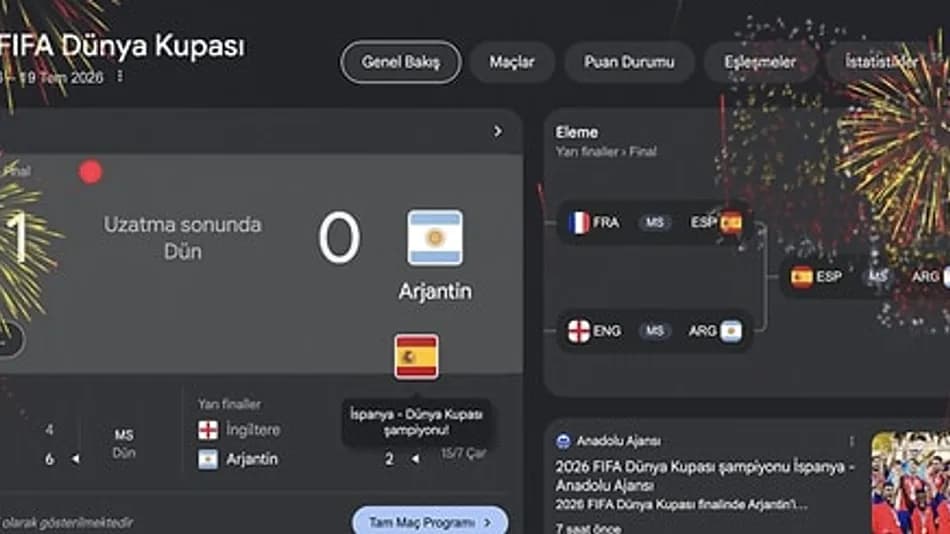
Task: Click the Eleme bracket section heading
Action: pyautogui.click(x=577, y=132)
